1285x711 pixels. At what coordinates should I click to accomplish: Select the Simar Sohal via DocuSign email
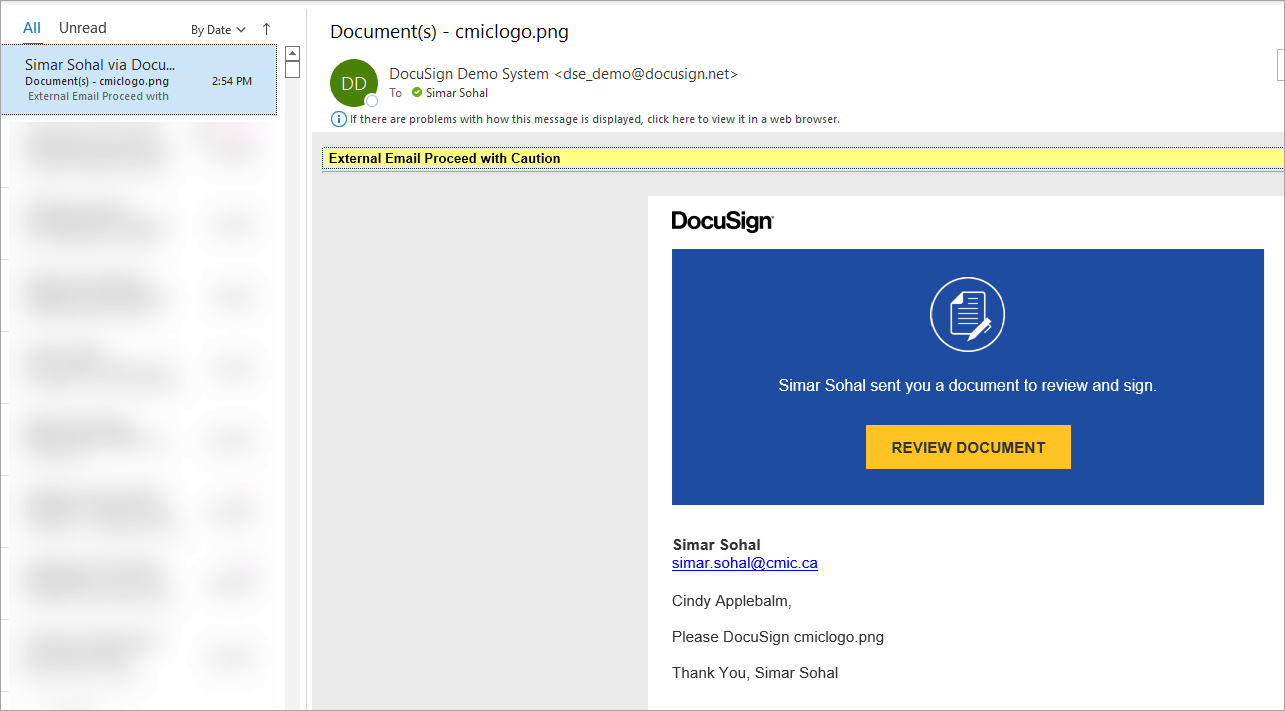coord(139,80)
